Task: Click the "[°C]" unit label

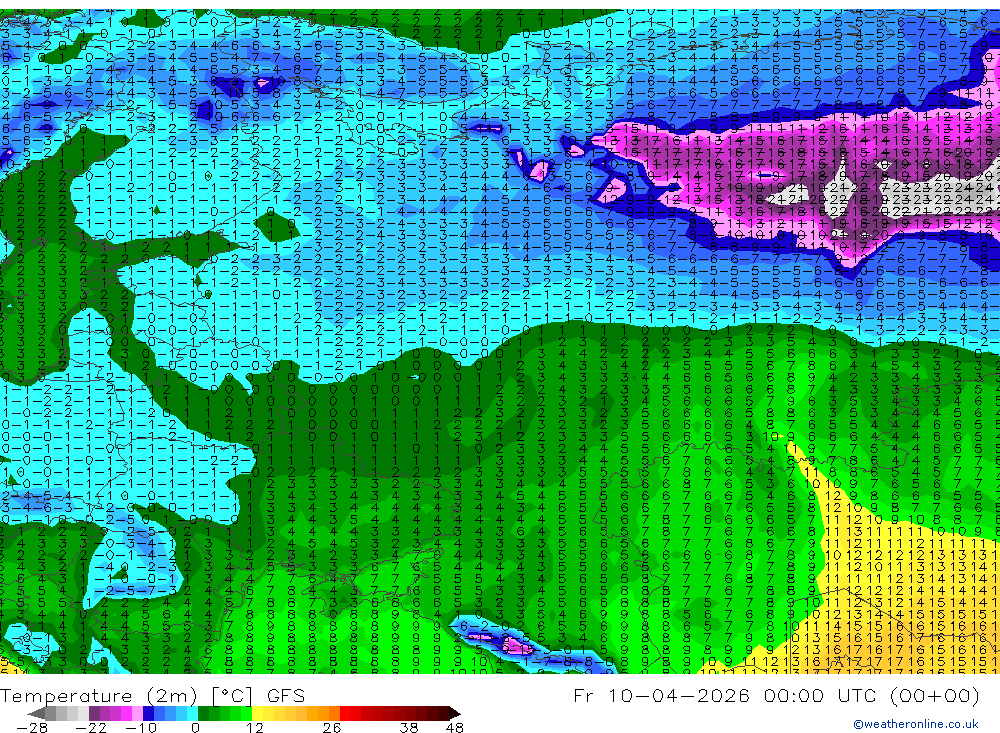Action: point(232,695)
